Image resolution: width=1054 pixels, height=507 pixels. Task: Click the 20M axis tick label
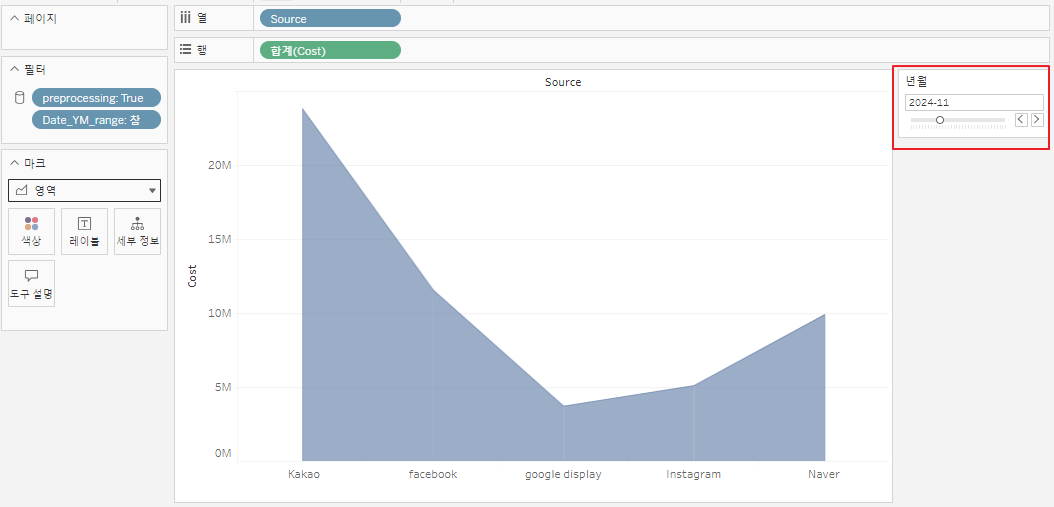click(220, 165)
